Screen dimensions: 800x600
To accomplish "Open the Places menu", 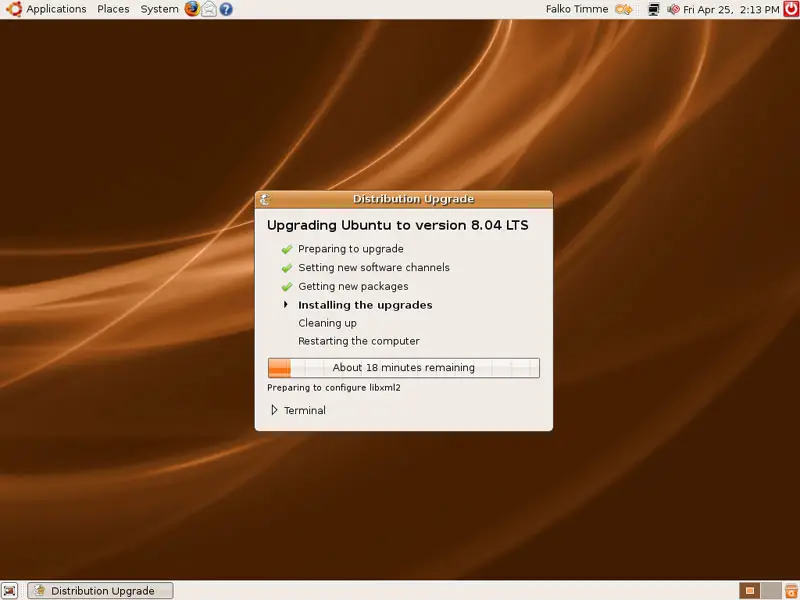I will click(x=113, y=9).
